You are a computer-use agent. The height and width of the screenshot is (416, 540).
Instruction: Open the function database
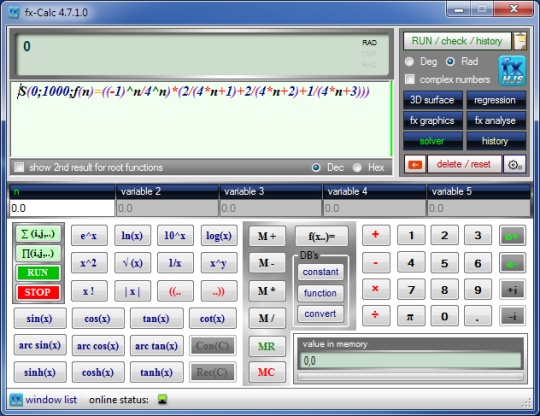pos(321,293)
